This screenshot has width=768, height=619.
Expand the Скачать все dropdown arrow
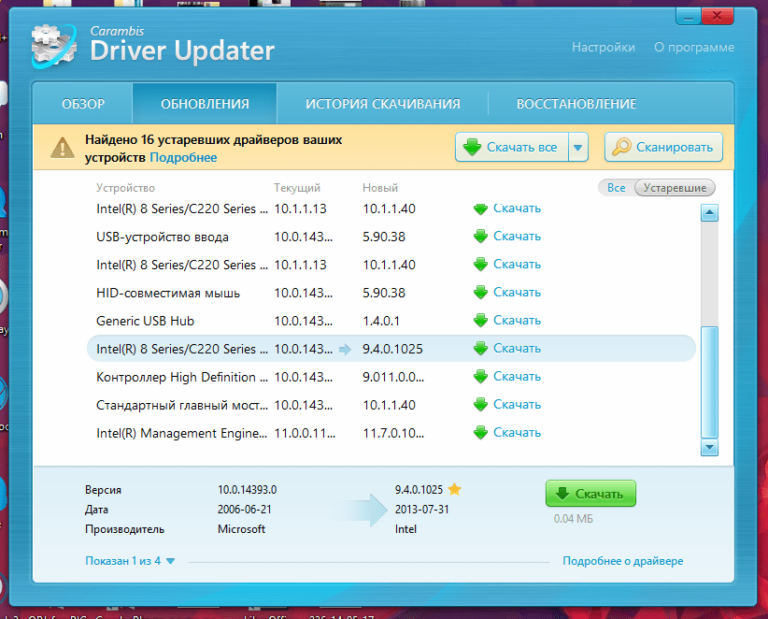tap(578, 148)
